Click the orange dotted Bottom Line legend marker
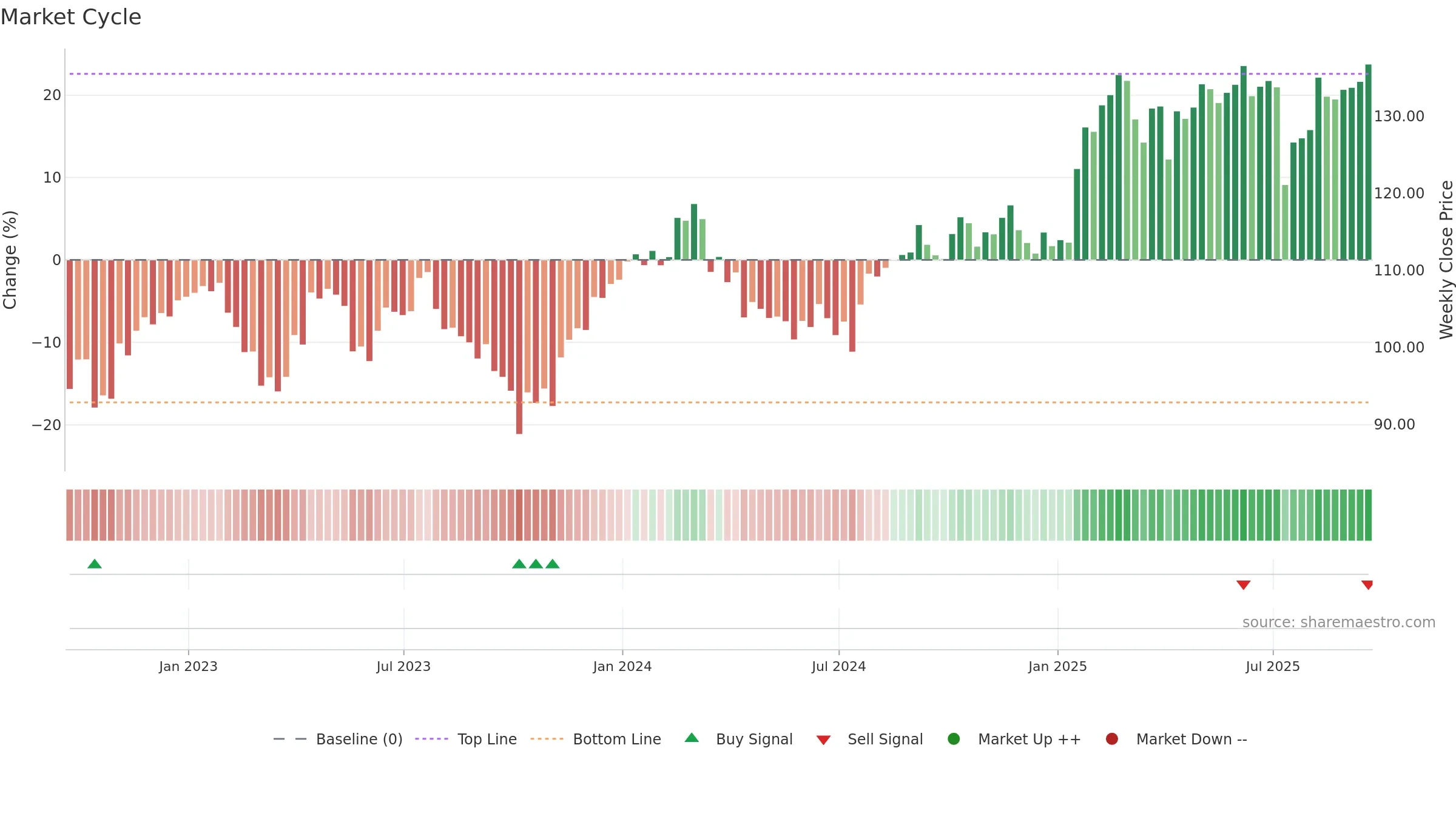This screenshot has height=819, width=1456. point(547,739)
